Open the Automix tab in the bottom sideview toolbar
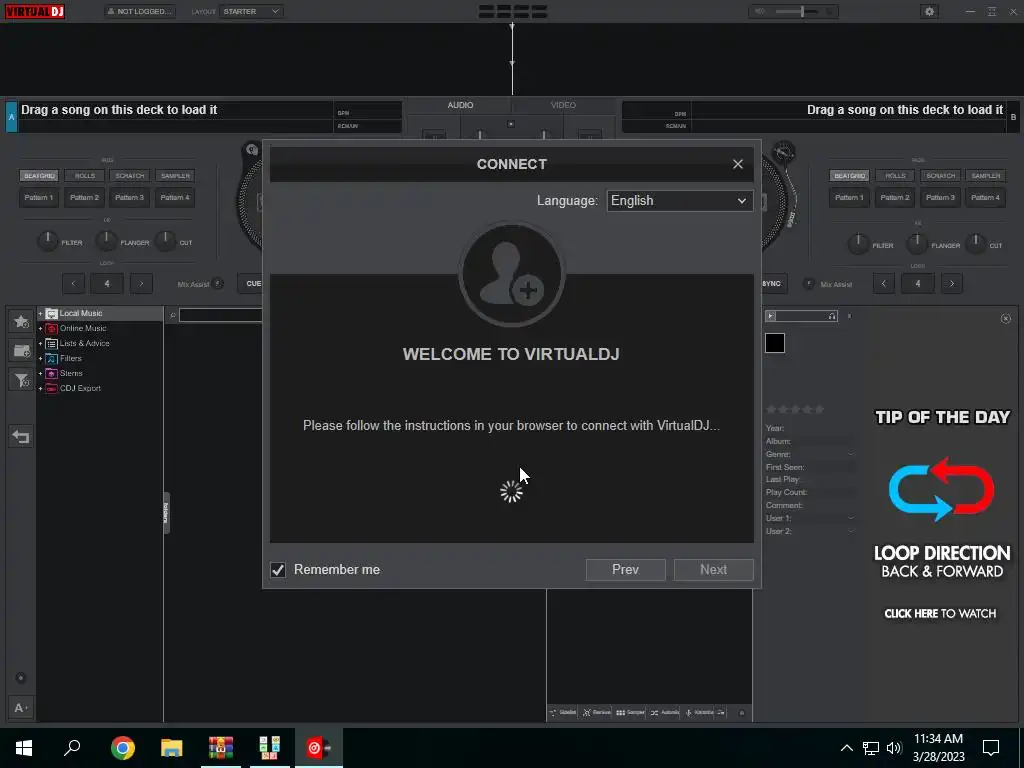 coord(664,712)
